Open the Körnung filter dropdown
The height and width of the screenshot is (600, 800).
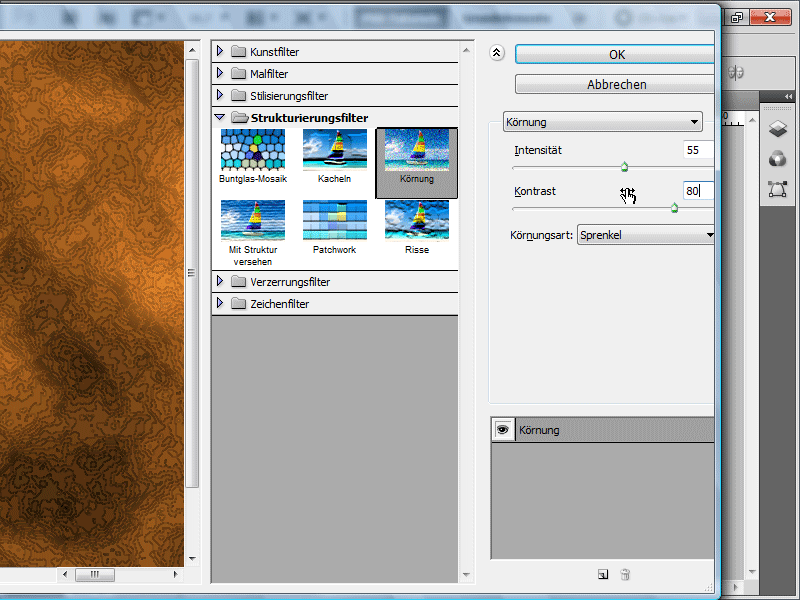tap(603, 122)
